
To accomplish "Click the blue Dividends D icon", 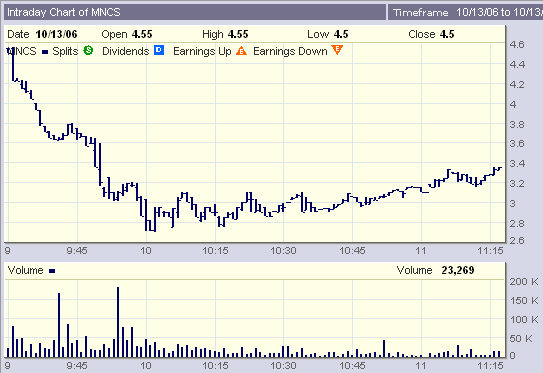I will [x=159, y=50].
